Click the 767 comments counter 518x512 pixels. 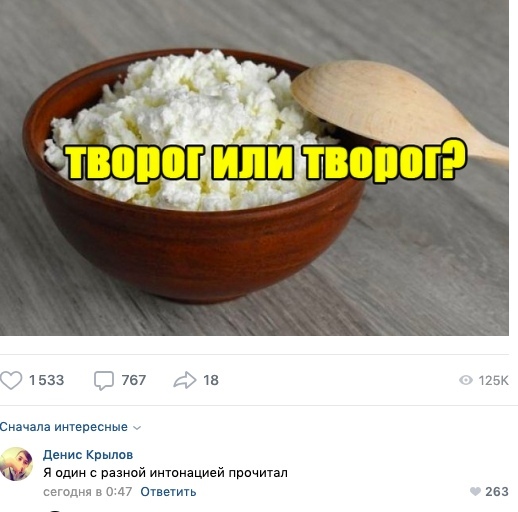tap(134, 380)
